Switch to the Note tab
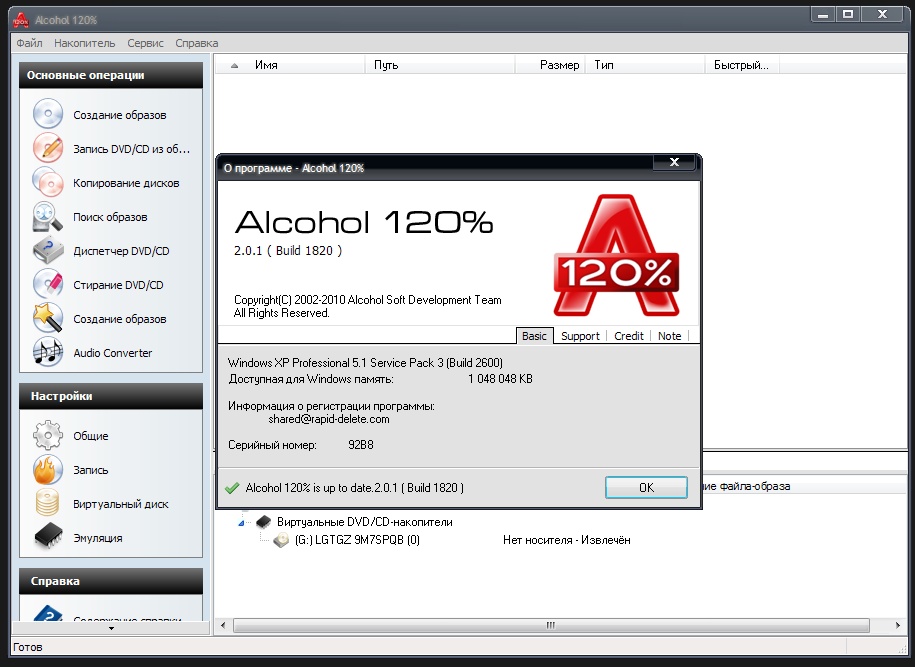915x667 pixels. coord(669,336)
